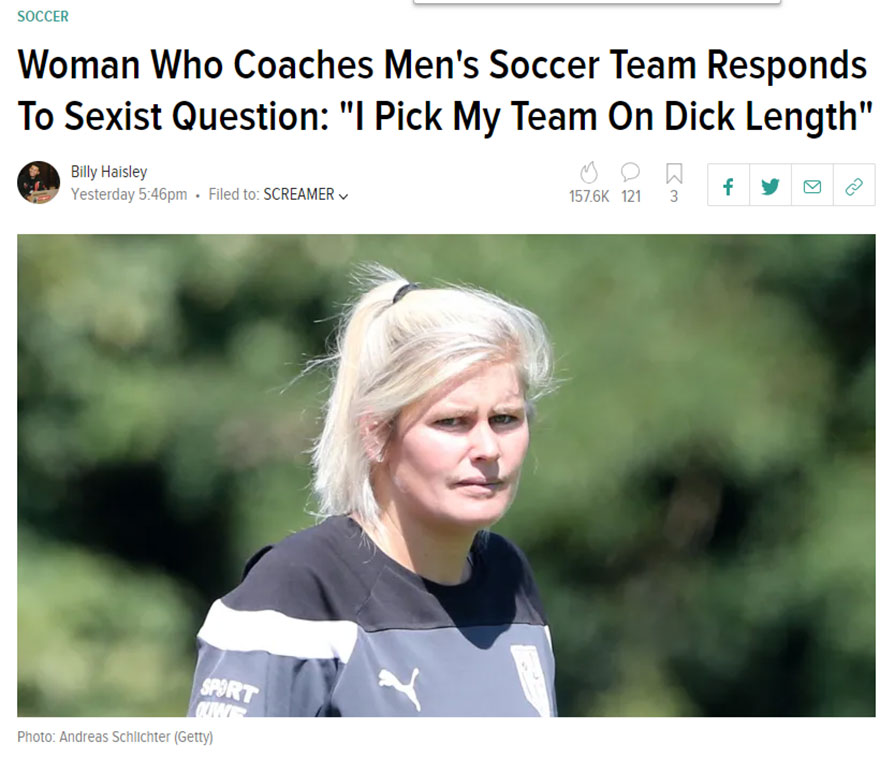Click the article headline about soccer coach
880x772 pixels.
pyautogui.click(x=442, y=91)
